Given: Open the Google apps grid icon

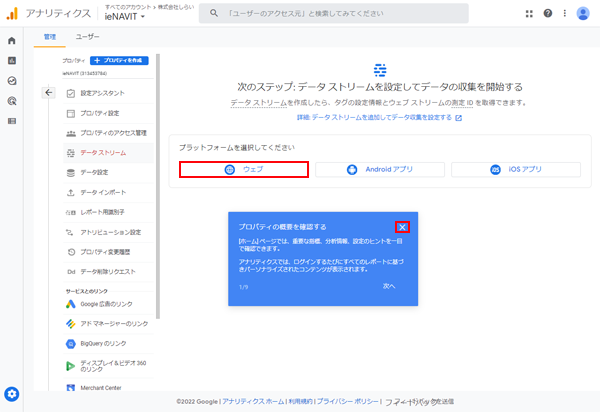Looking at the screenshot, I should click(529, 14).
